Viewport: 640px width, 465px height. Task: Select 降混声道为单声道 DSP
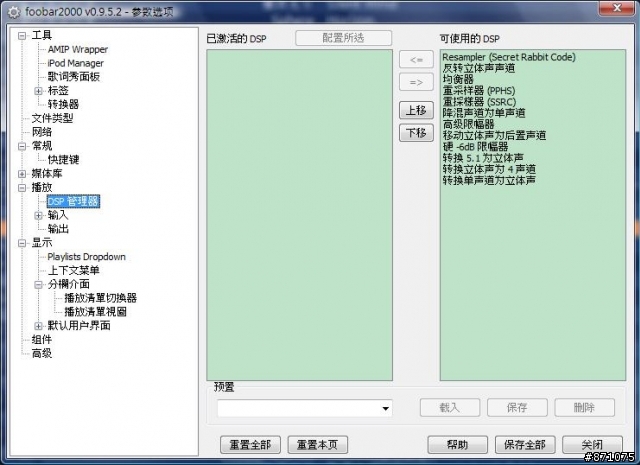(x=484, y=113)
